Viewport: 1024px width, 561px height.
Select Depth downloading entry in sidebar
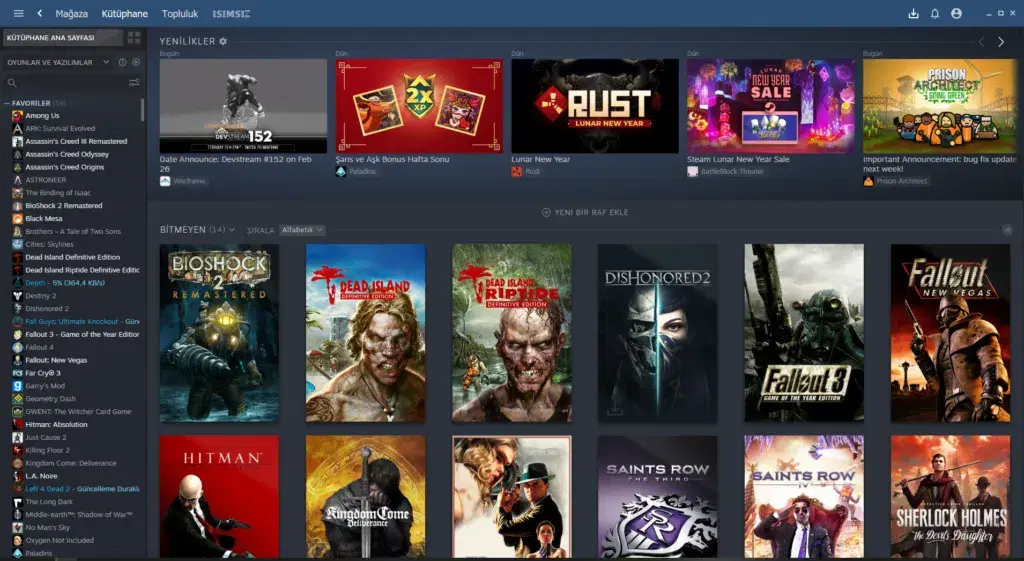point(65,283)
